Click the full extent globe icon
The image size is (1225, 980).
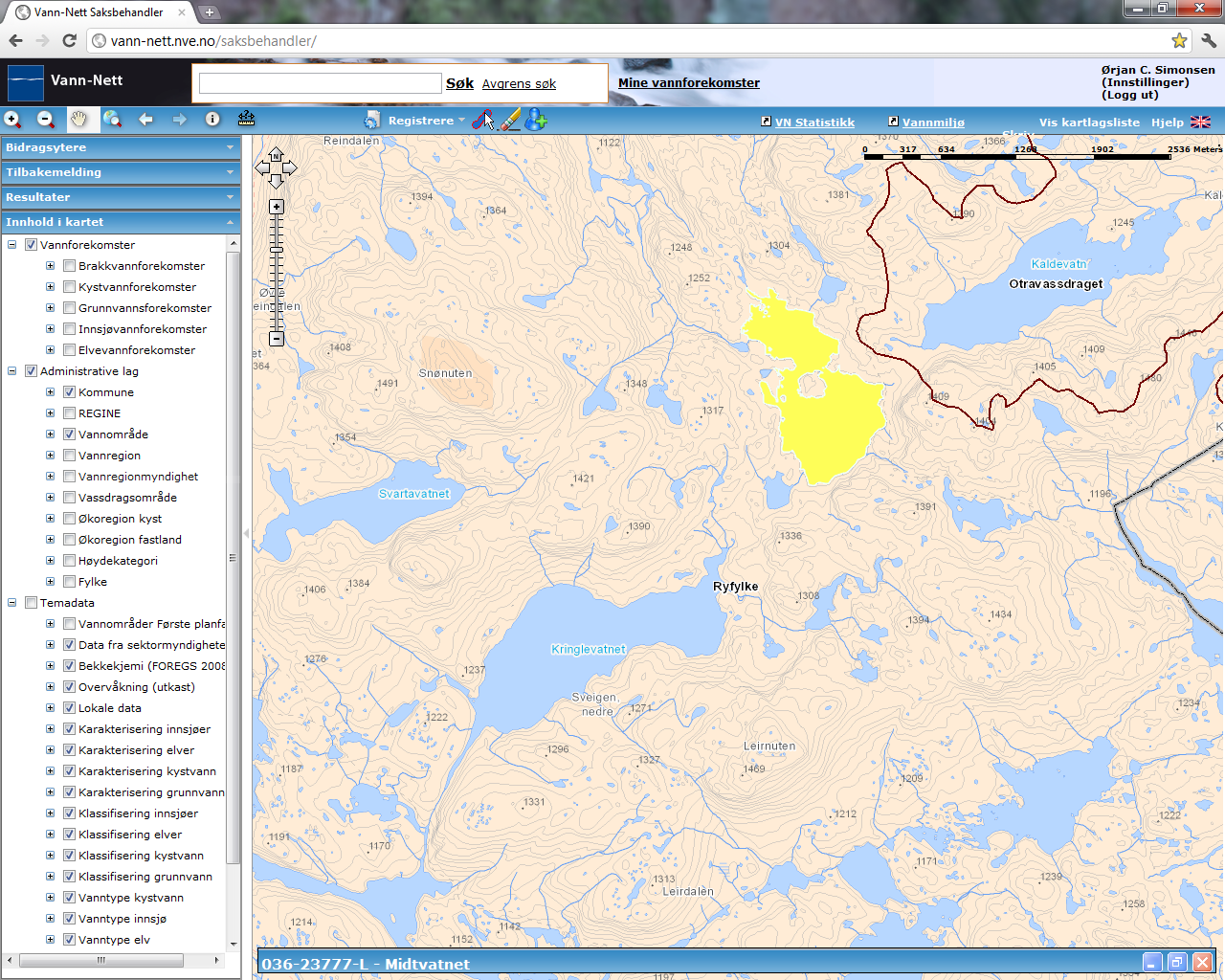pos(112,120)
